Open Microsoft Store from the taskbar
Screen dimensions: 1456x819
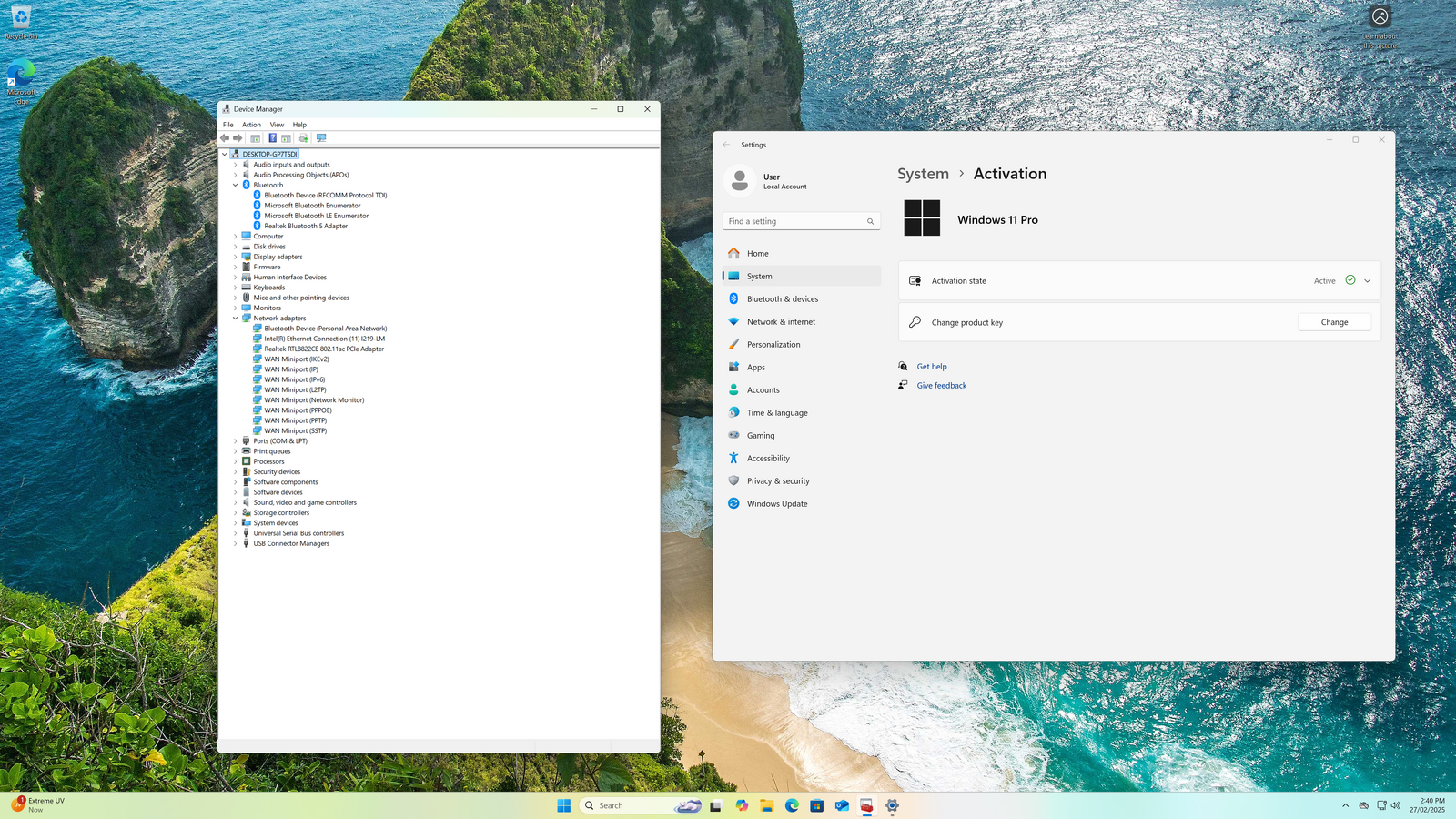817,805
